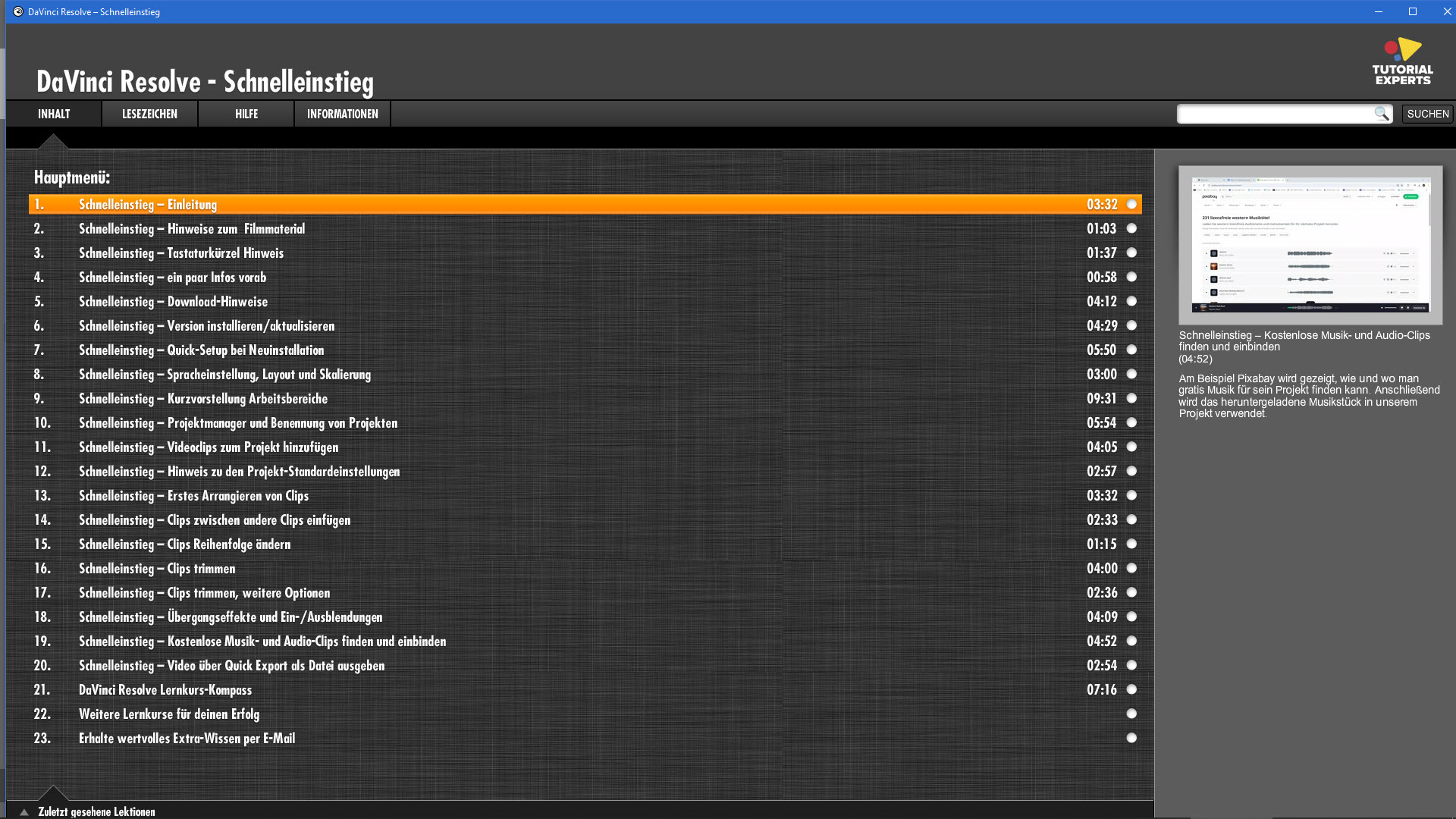Open lesson Kostenlose Musik- und Audio-Clips finden
1456x819 pixels.
coord(585,641)
